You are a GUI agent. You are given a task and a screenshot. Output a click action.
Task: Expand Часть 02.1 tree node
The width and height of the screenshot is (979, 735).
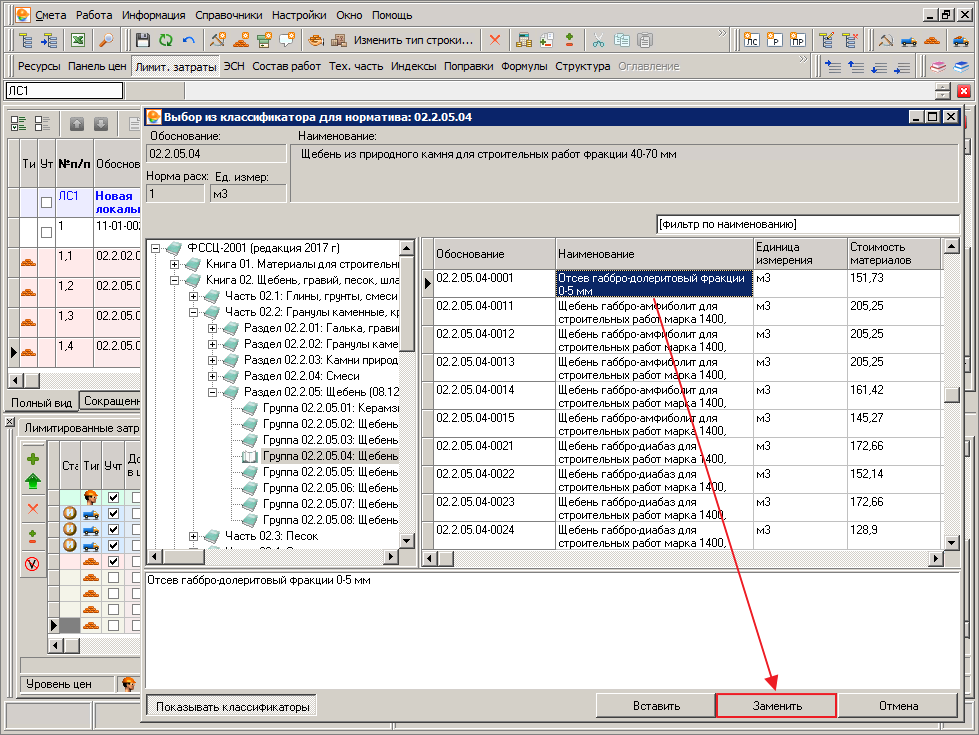coord(194,297)
